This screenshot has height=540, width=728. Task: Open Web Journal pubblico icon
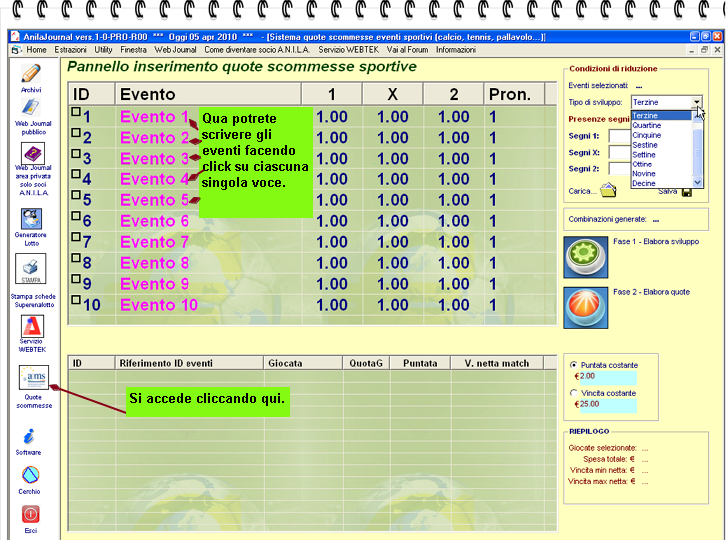coord(31,108)
